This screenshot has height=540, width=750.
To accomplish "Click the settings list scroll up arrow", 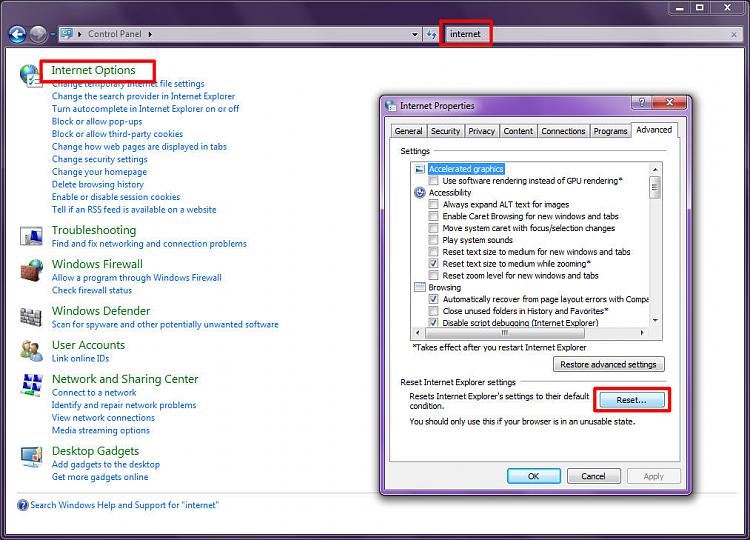I will (x=655, y=169).
